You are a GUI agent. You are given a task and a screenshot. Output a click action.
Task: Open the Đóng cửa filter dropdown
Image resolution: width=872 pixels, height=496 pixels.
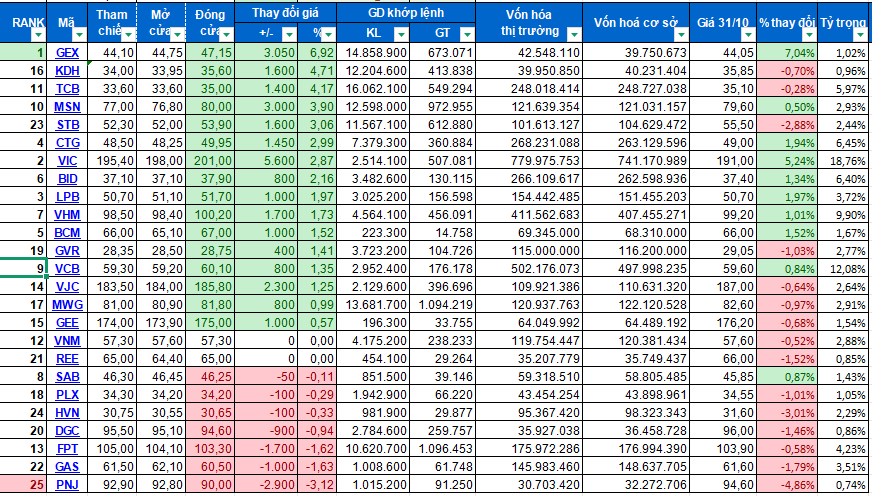point(227,36)
